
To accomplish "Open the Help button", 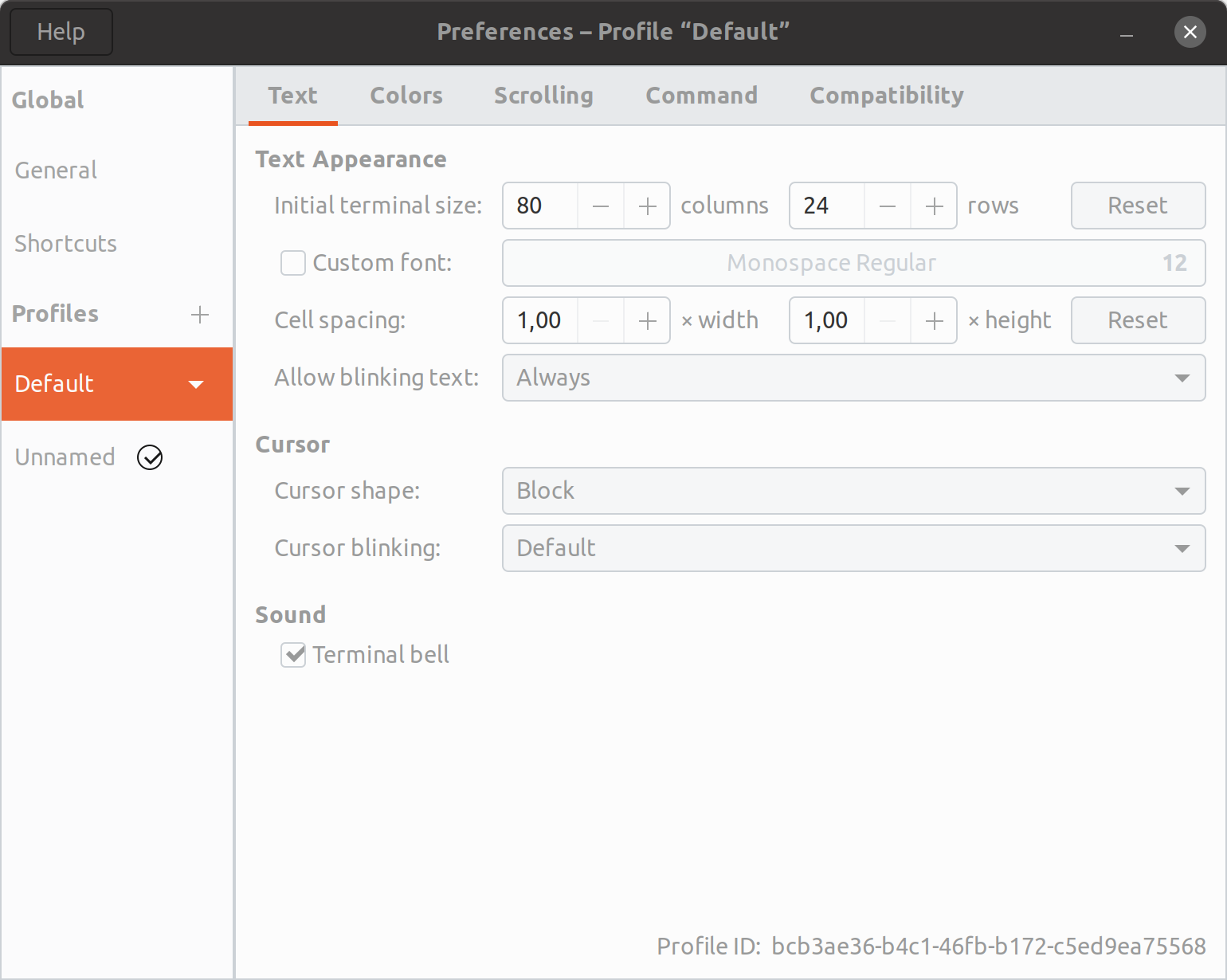I will click(x=61, y=32).
